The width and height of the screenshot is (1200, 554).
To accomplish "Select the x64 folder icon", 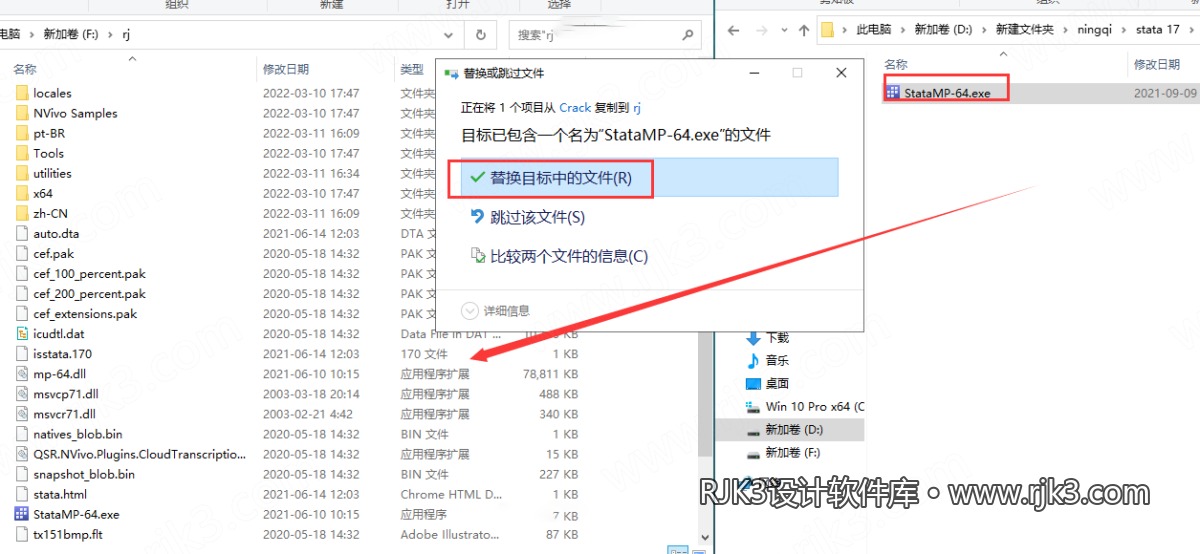I will (x=22, y=193).
